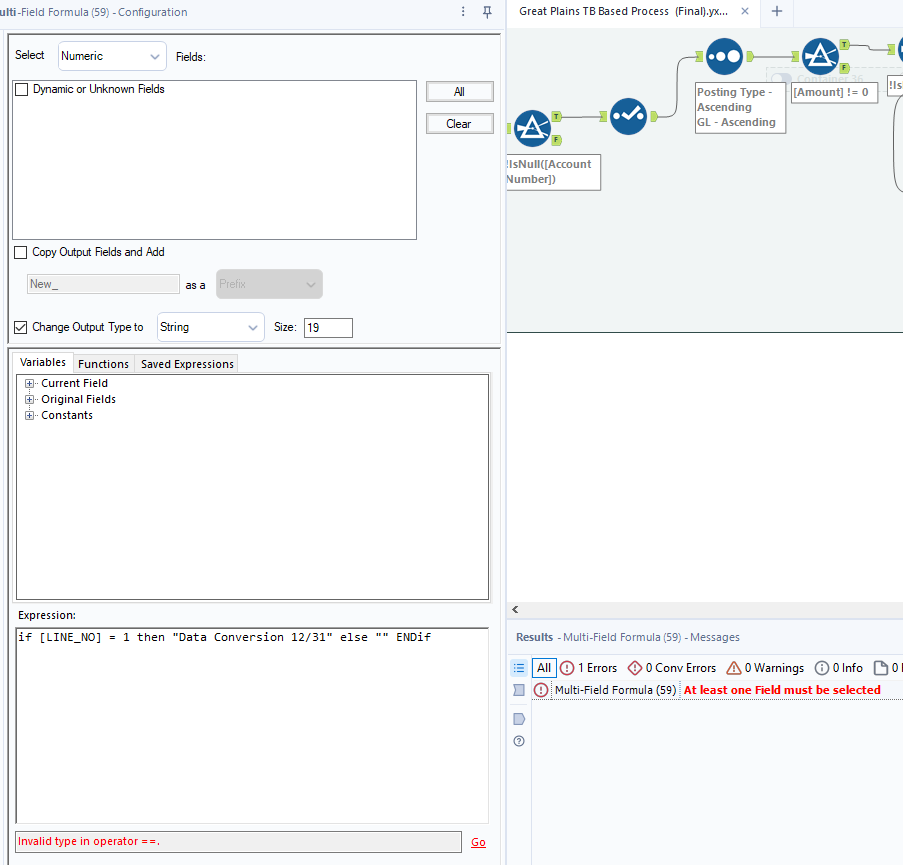Filter results to show 1 Errors only
Image resolution: width=903 pixels, height=865 pixels.
click(589, 667)
